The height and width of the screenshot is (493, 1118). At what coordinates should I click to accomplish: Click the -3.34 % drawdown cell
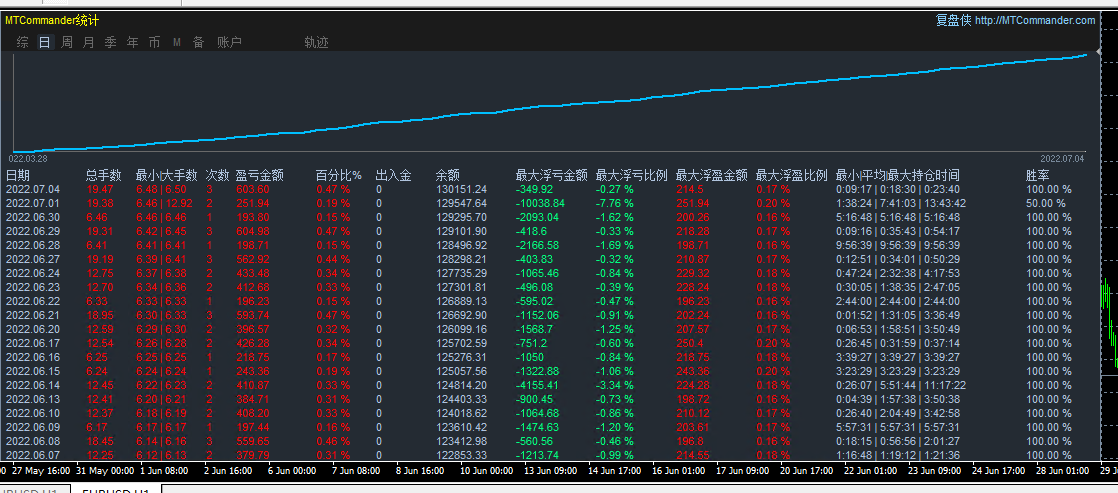615,385
